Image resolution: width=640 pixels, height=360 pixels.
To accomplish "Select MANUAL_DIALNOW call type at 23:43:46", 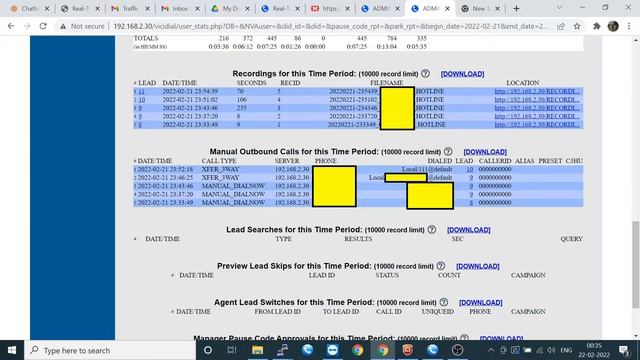I will click(x=233, y=186).
